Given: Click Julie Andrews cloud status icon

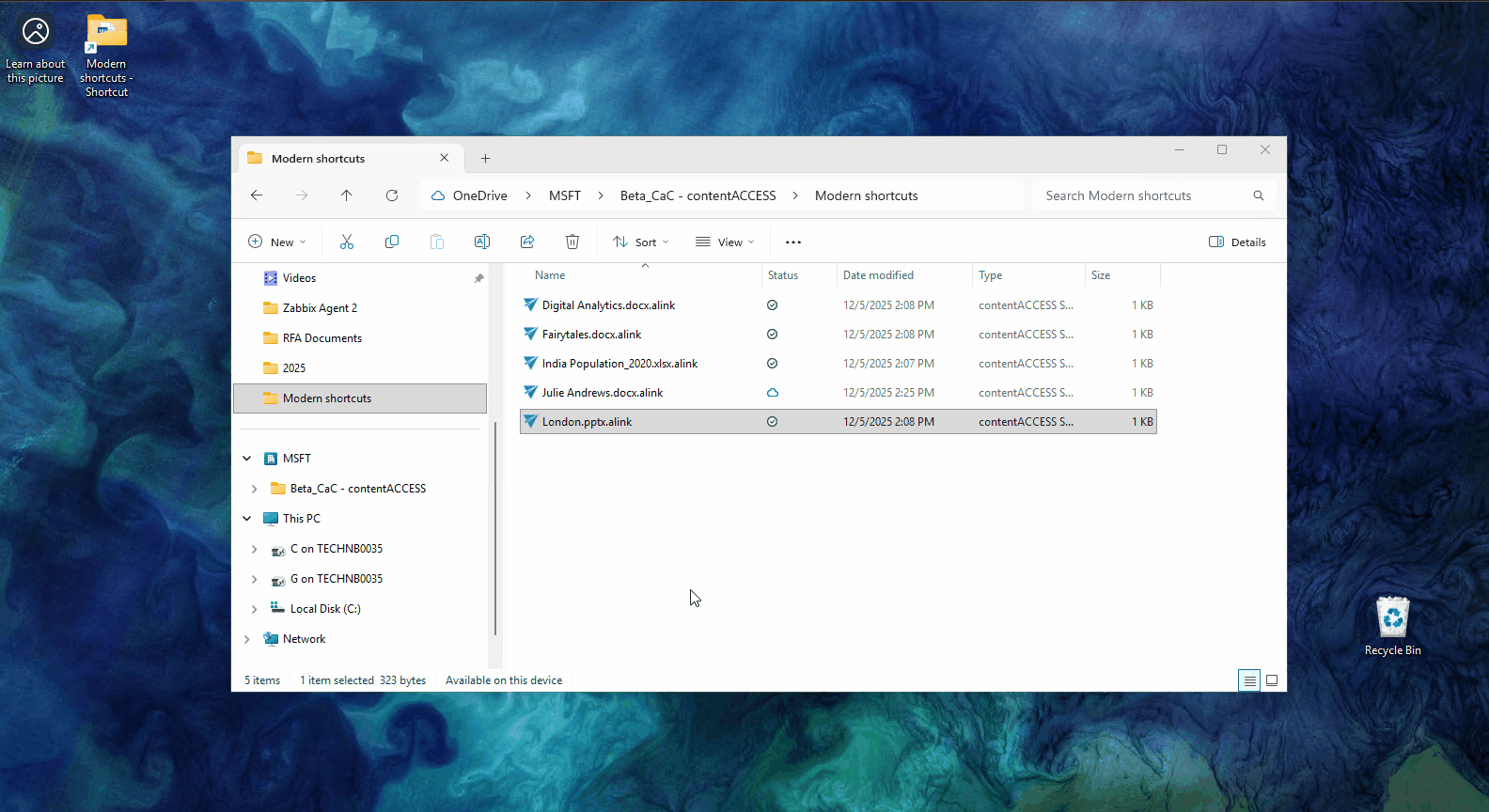Looking at the screenshot, I should point(772,392).
